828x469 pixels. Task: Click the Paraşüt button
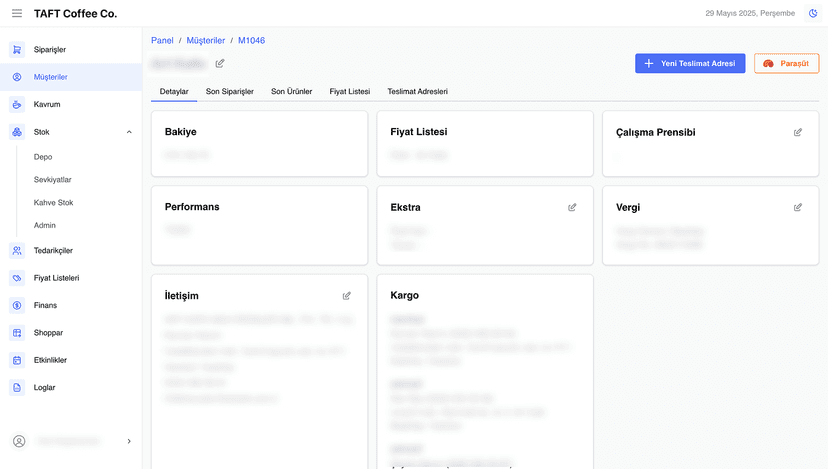tap(786, 63)
